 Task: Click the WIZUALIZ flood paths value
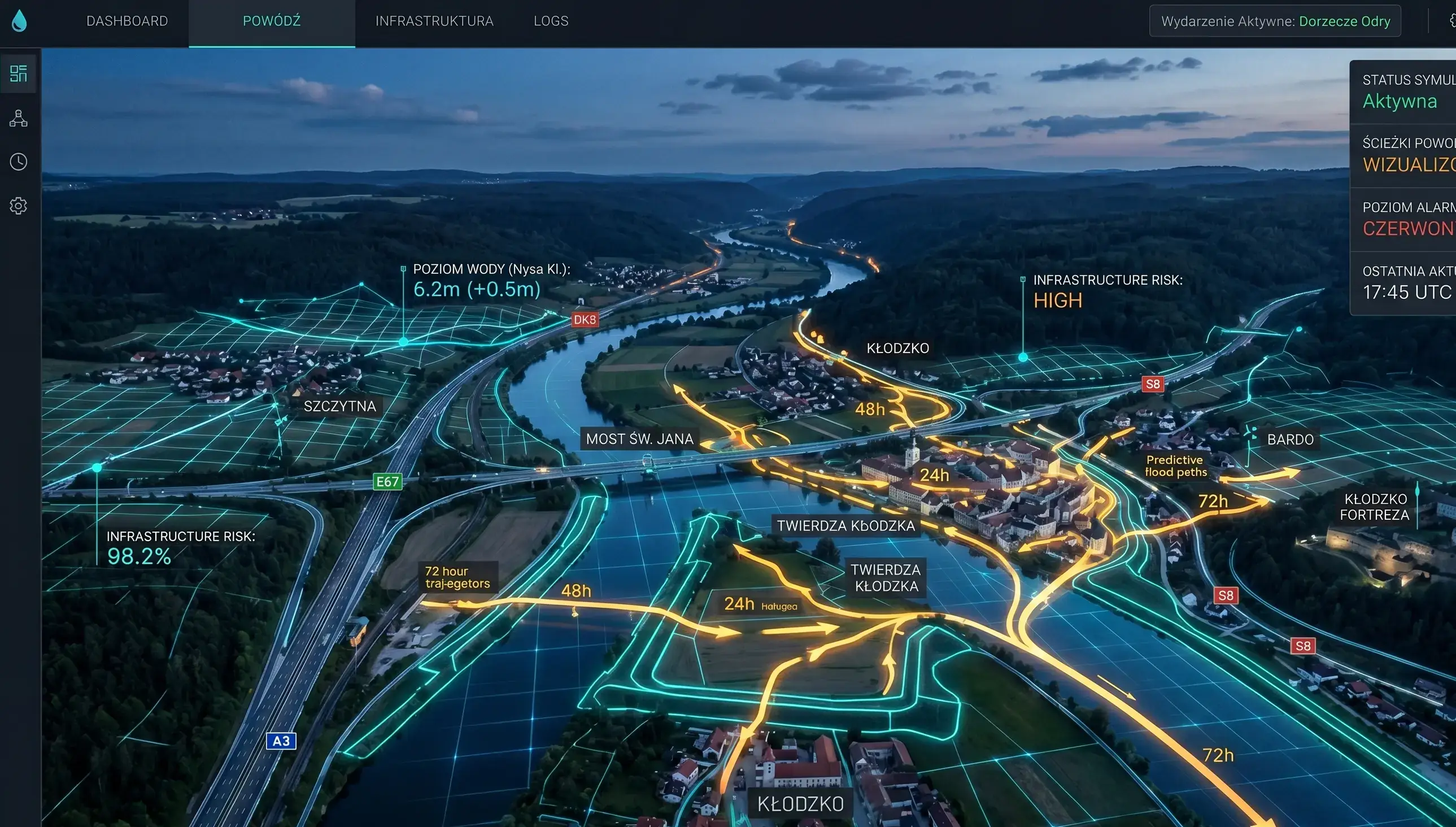click(x=1409, y=165)
